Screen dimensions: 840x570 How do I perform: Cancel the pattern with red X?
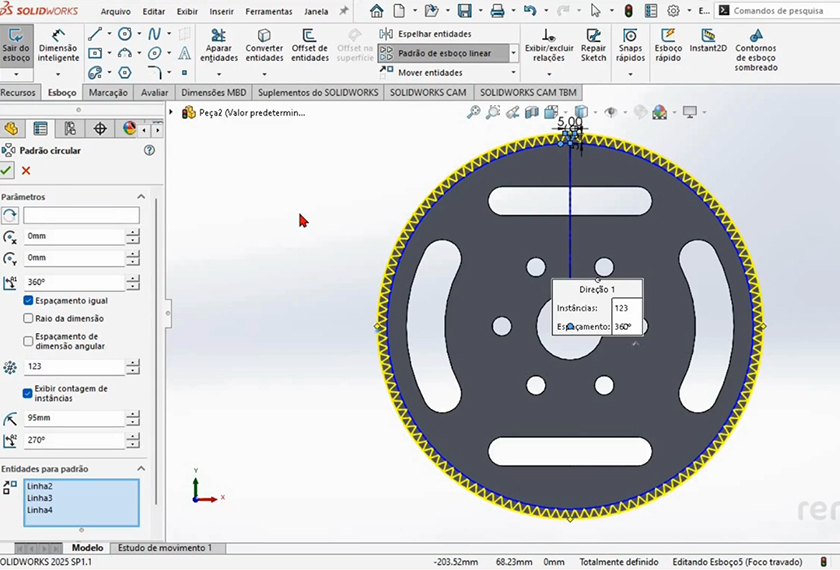pos(26,171)
